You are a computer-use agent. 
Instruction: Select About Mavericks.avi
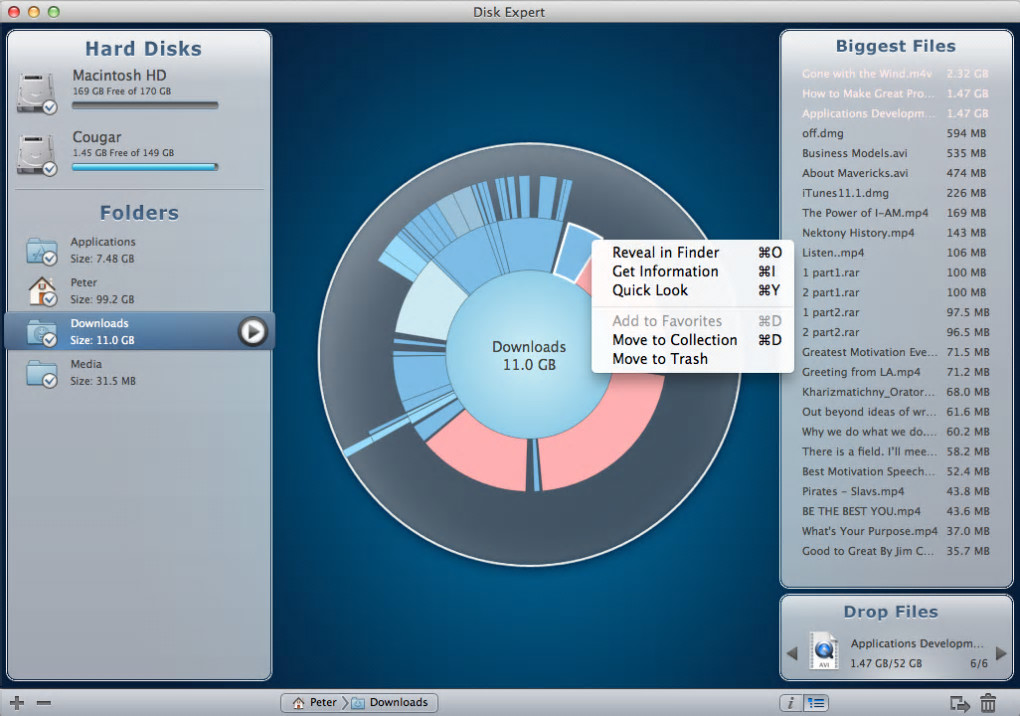(895, 173)
